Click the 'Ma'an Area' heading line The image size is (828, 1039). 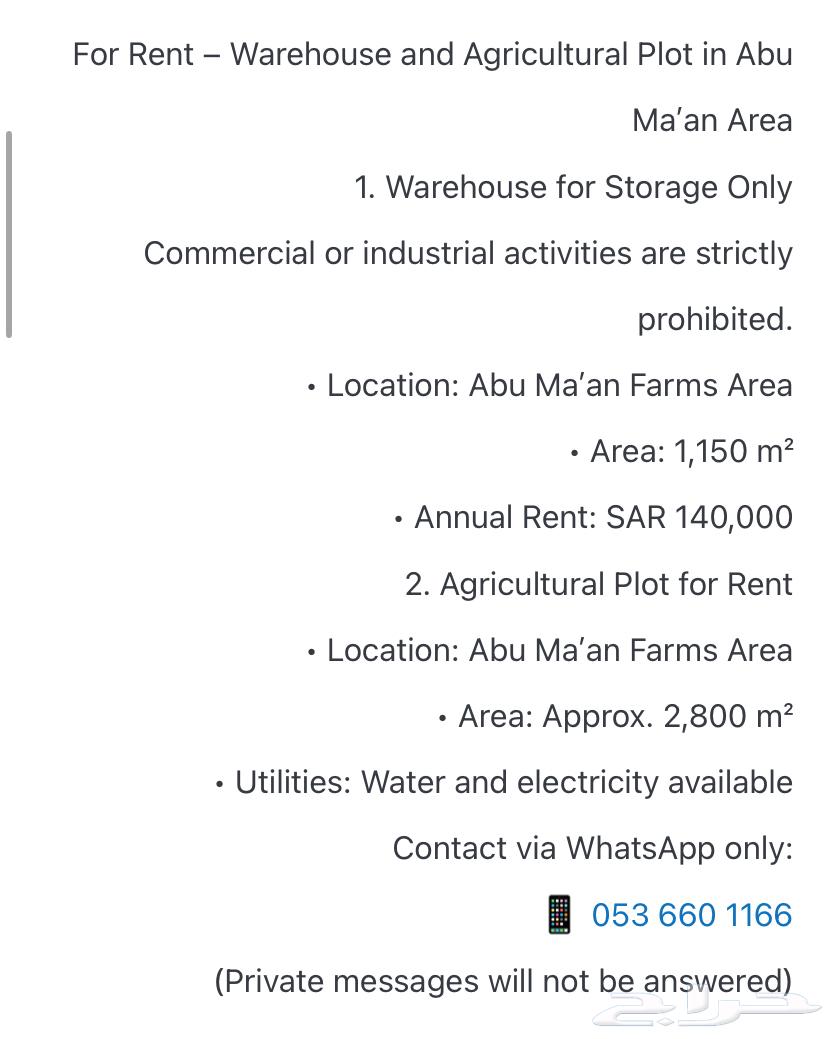712,121
